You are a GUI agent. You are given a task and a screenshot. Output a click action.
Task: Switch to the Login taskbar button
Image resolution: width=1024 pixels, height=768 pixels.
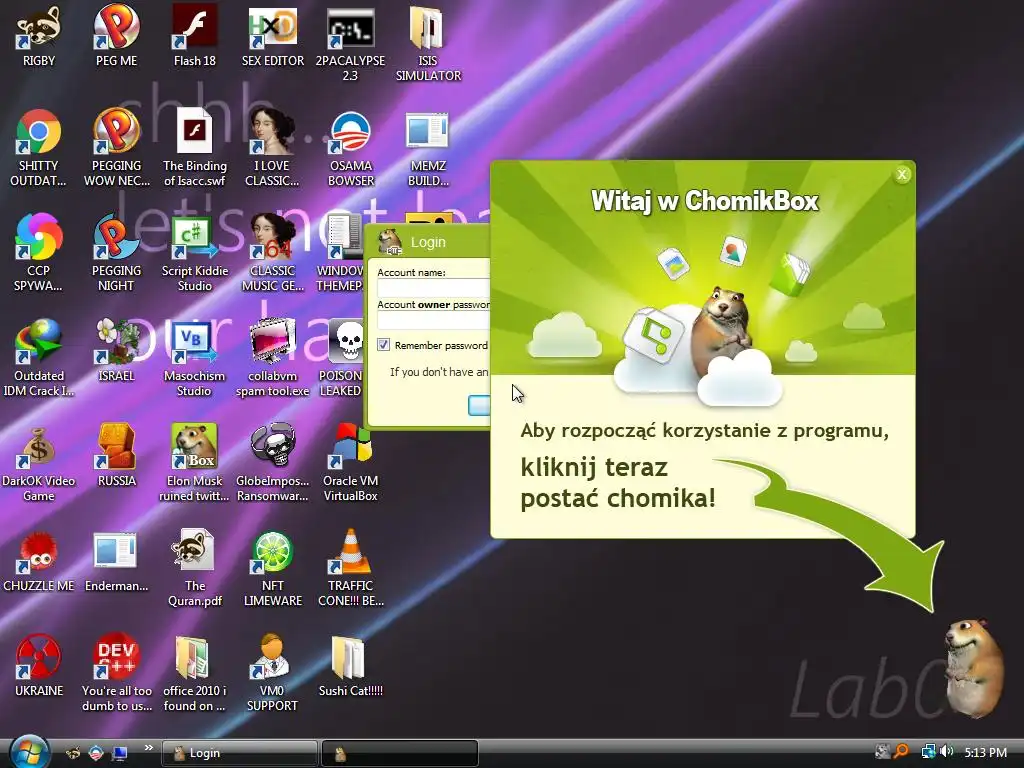tap(240, 753)
